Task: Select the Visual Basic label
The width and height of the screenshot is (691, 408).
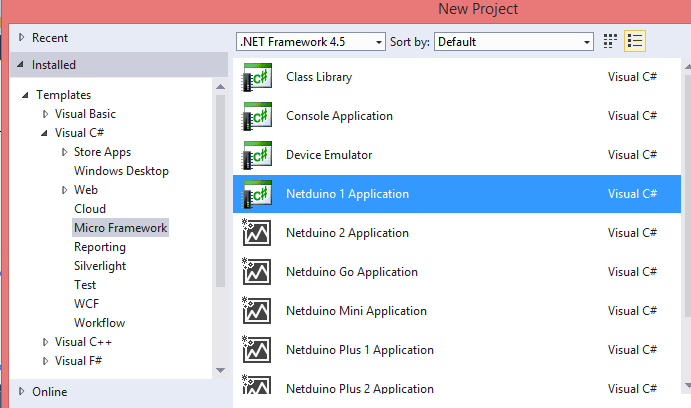Action: (x=85, y=114)
